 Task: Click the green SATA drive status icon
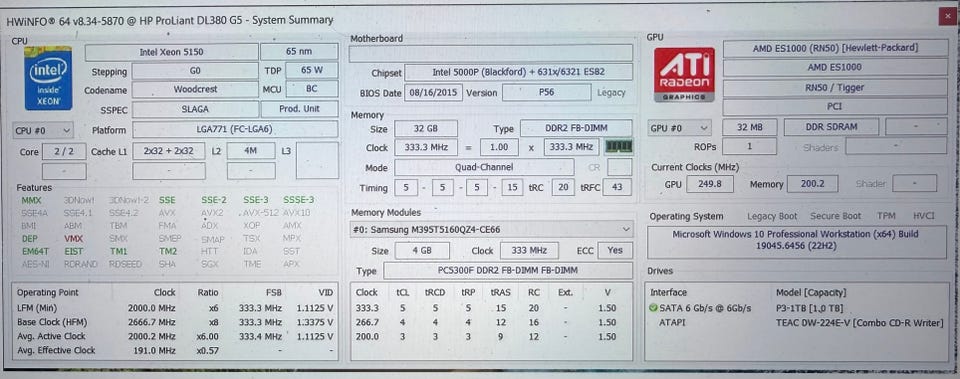coord(653,308)
